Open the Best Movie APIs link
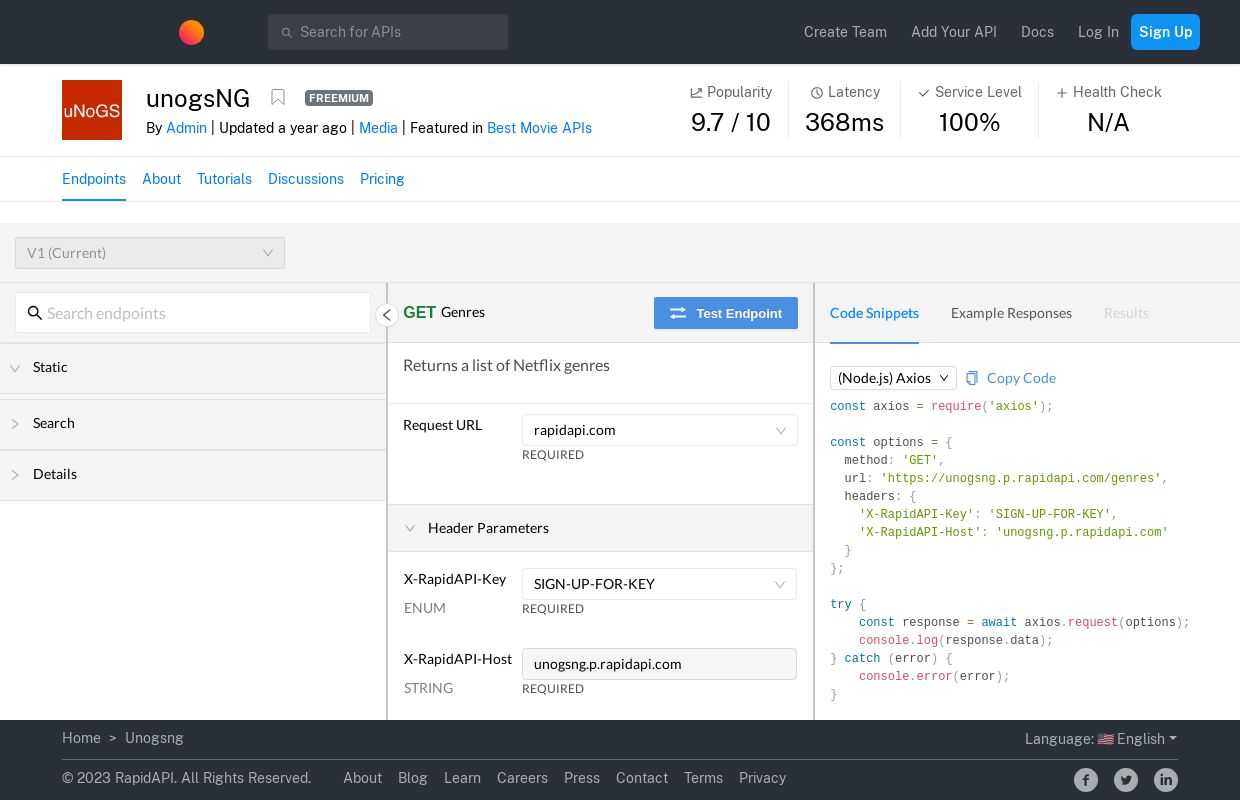This screenshot has height=800, width=1240. [539, 128]
